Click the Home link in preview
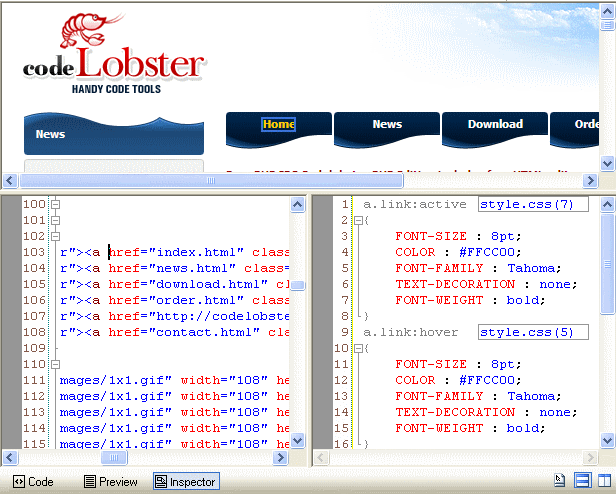616x494 pixels. (x=279, y=124)
